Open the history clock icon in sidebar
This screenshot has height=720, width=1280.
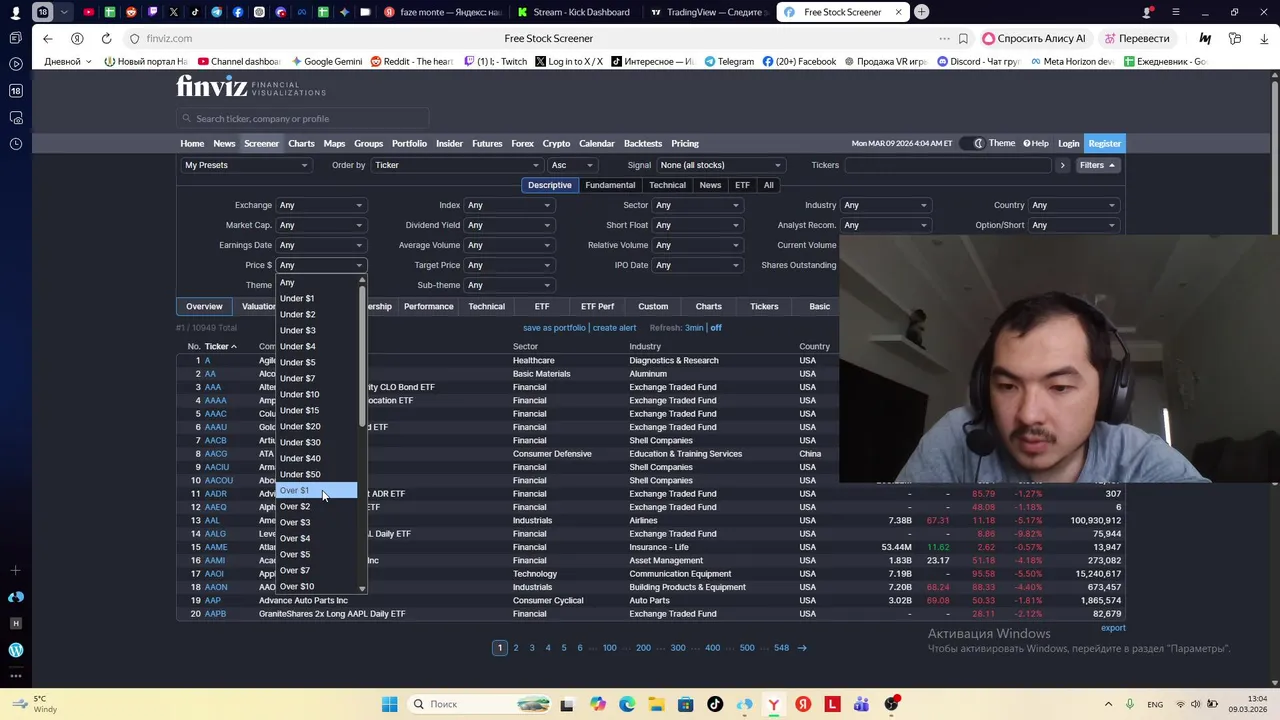click(16, 144)
